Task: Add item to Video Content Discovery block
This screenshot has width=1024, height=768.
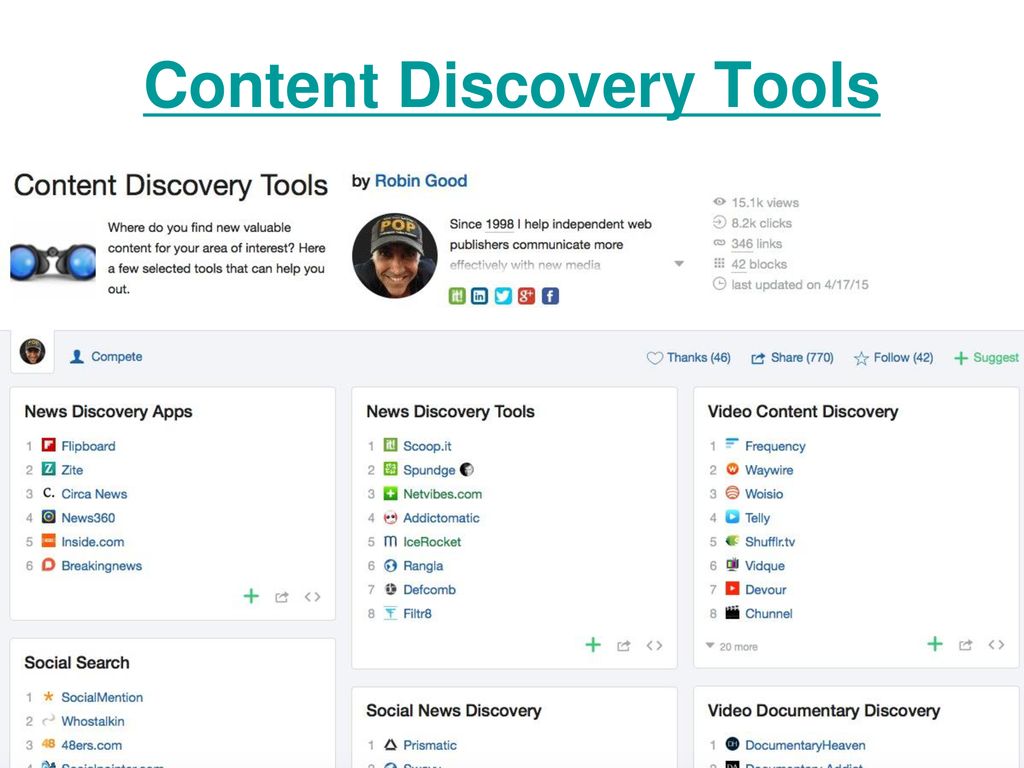Action: (935, 645)
